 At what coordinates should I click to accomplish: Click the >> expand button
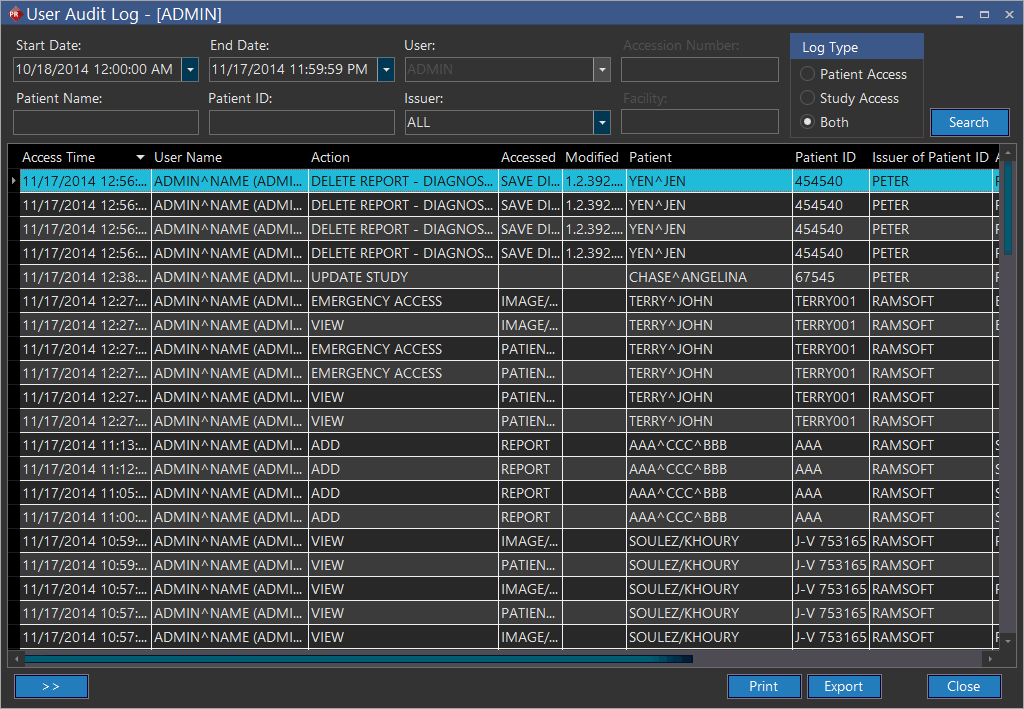51,686
